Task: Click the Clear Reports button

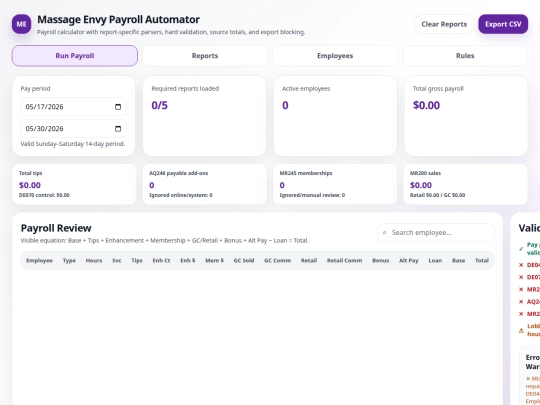Action: tap(444, 24)
